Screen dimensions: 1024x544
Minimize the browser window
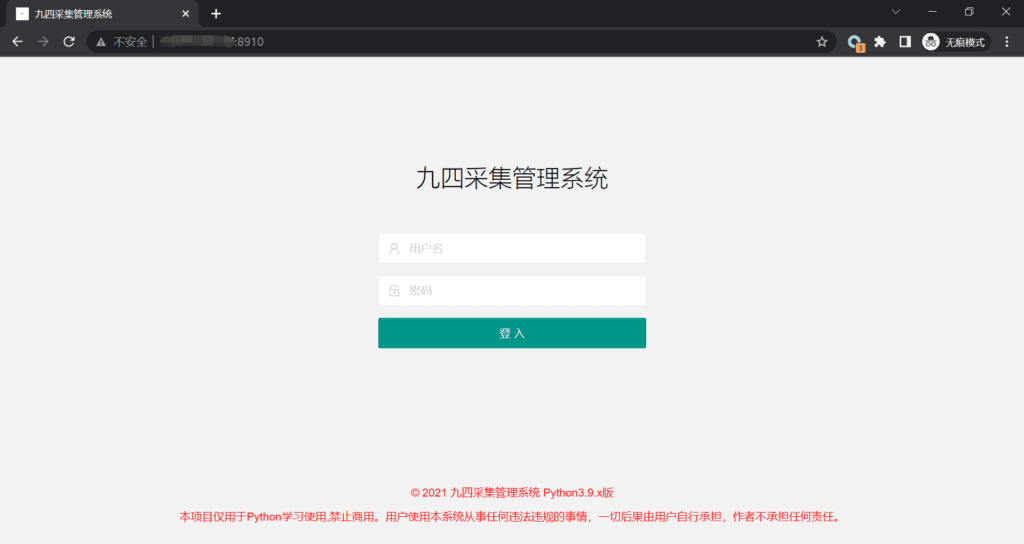point(933,12)
